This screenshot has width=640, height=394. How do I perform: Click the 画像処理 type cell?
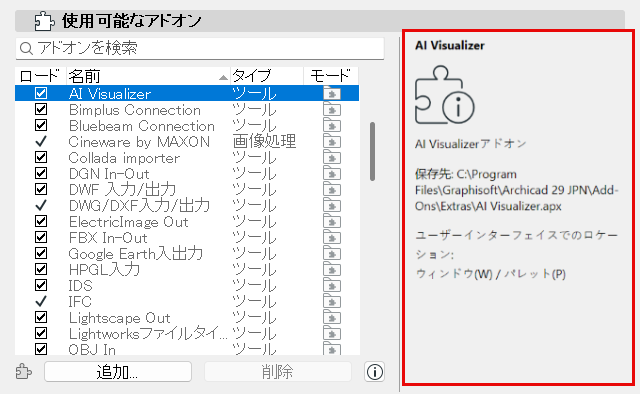coord(264,141)
